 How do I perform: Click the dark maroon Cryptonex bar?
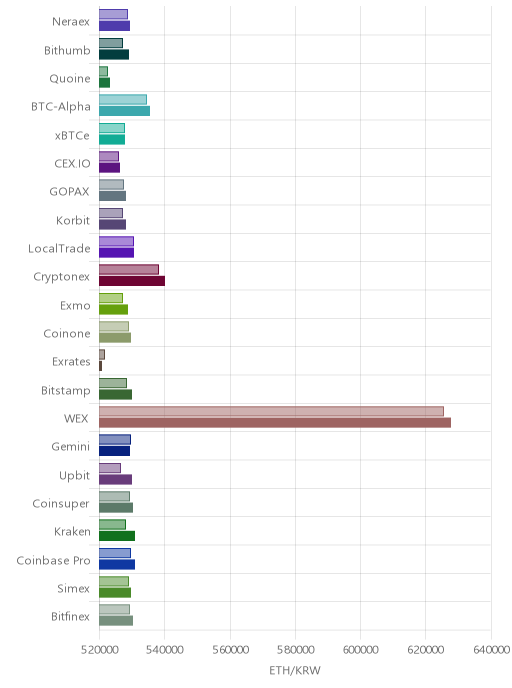[x=132, y=281]
